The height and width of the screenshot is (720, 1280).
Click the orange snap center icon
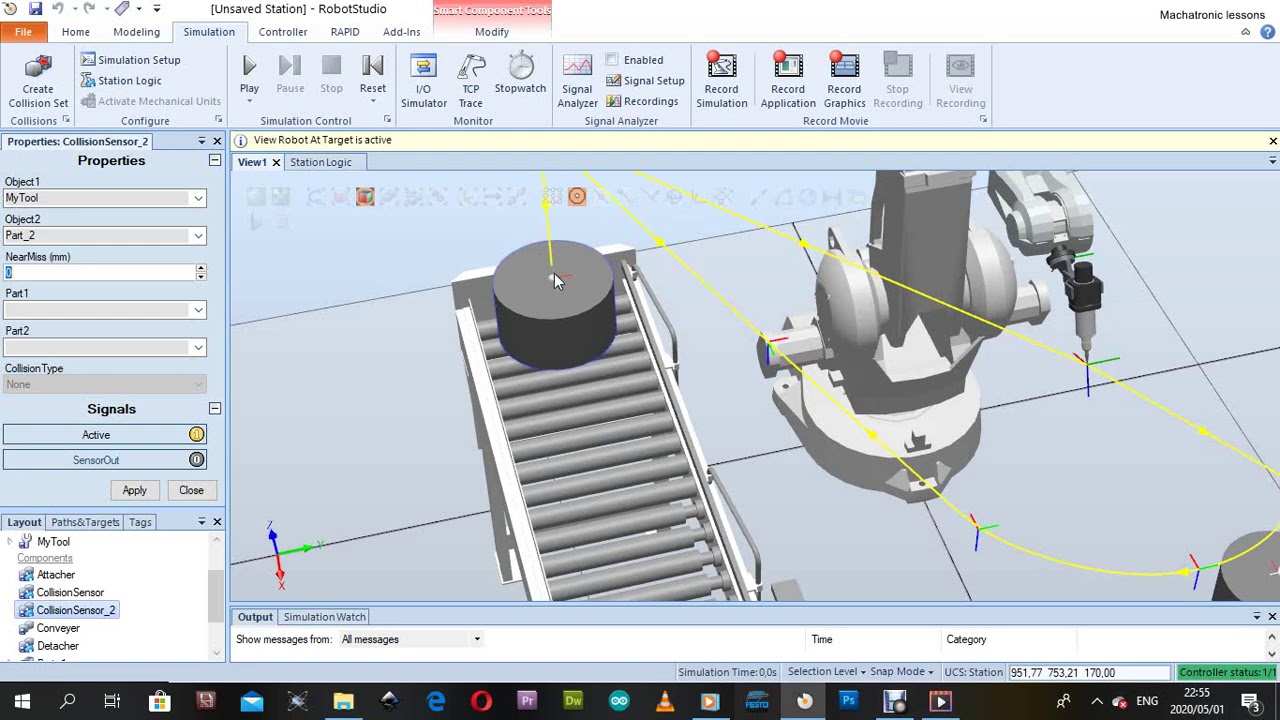click(x=577, y=197)
